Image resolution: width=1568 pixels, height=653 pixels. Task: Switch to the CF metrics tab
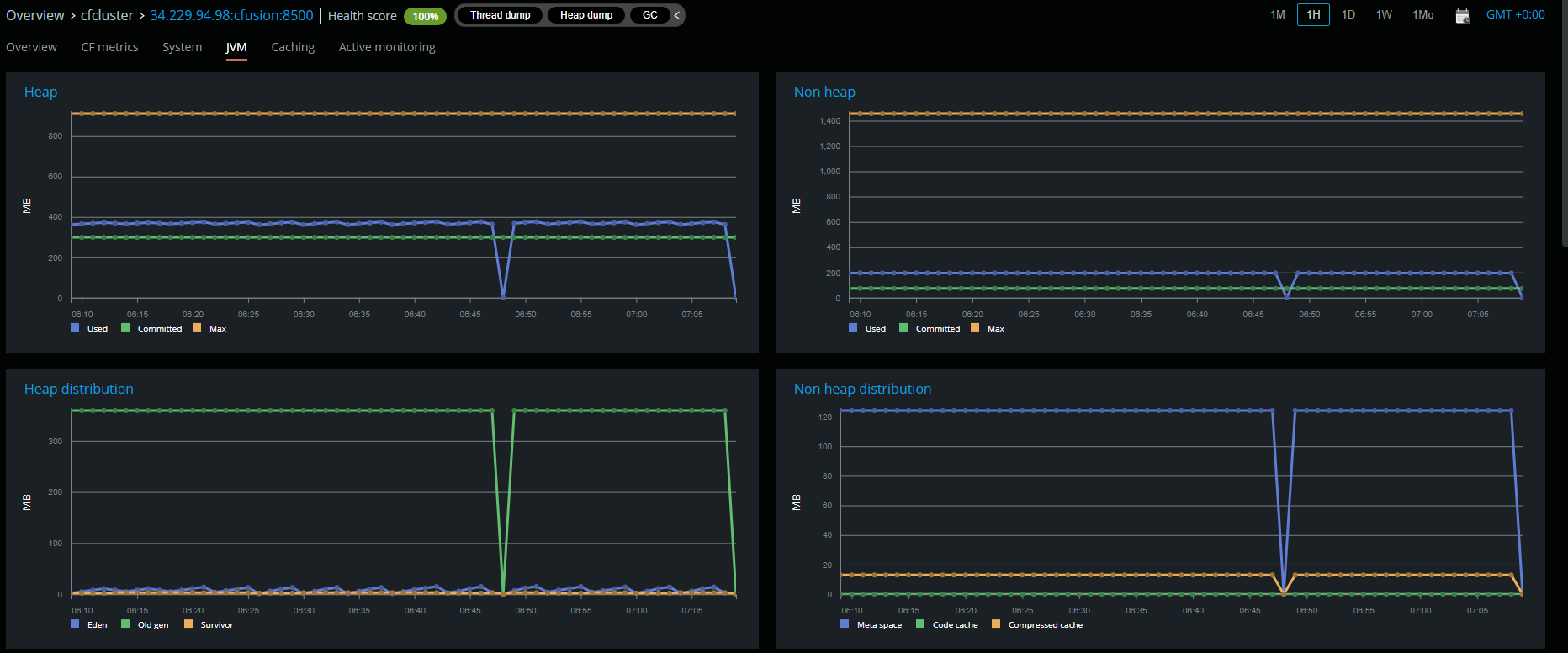(x=109, y=47)
